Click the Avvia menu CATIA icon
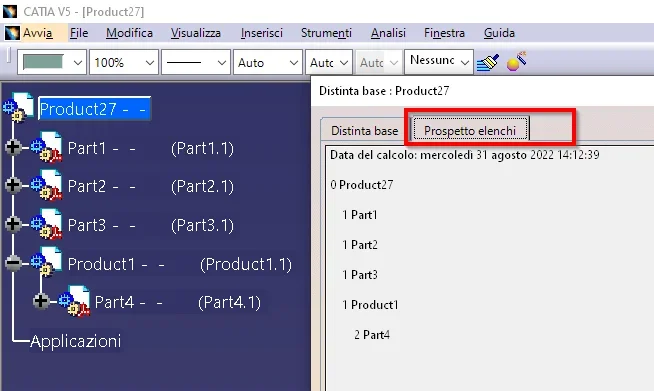The image size is (654, 391). 12,33
